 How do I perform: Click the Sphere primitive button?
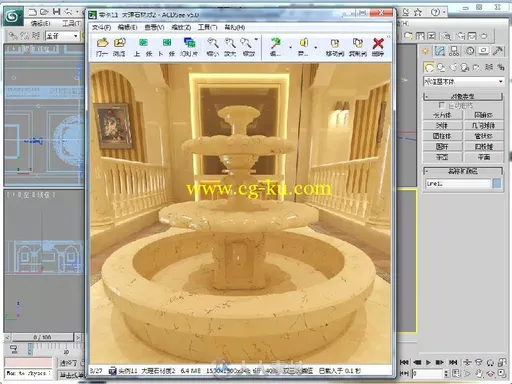(x=442, y=126)
